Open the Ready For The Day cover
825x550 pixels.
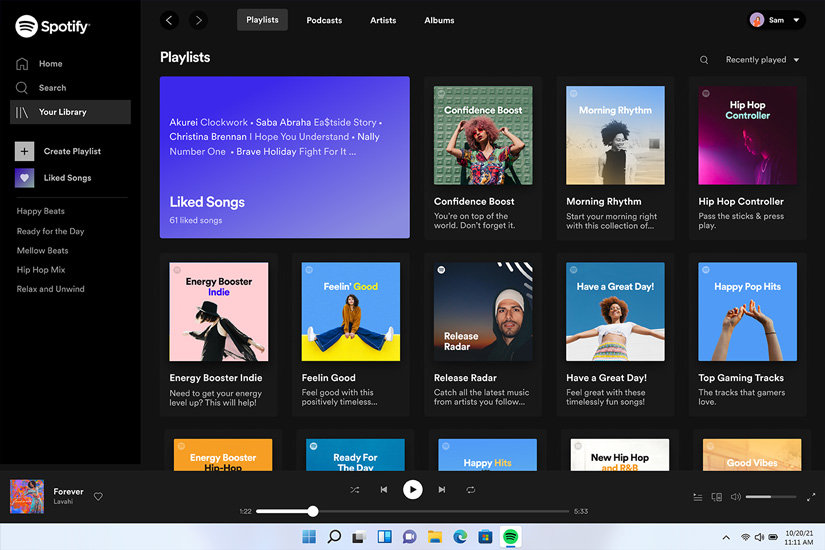pyautogui.click(x=355, y=455)
